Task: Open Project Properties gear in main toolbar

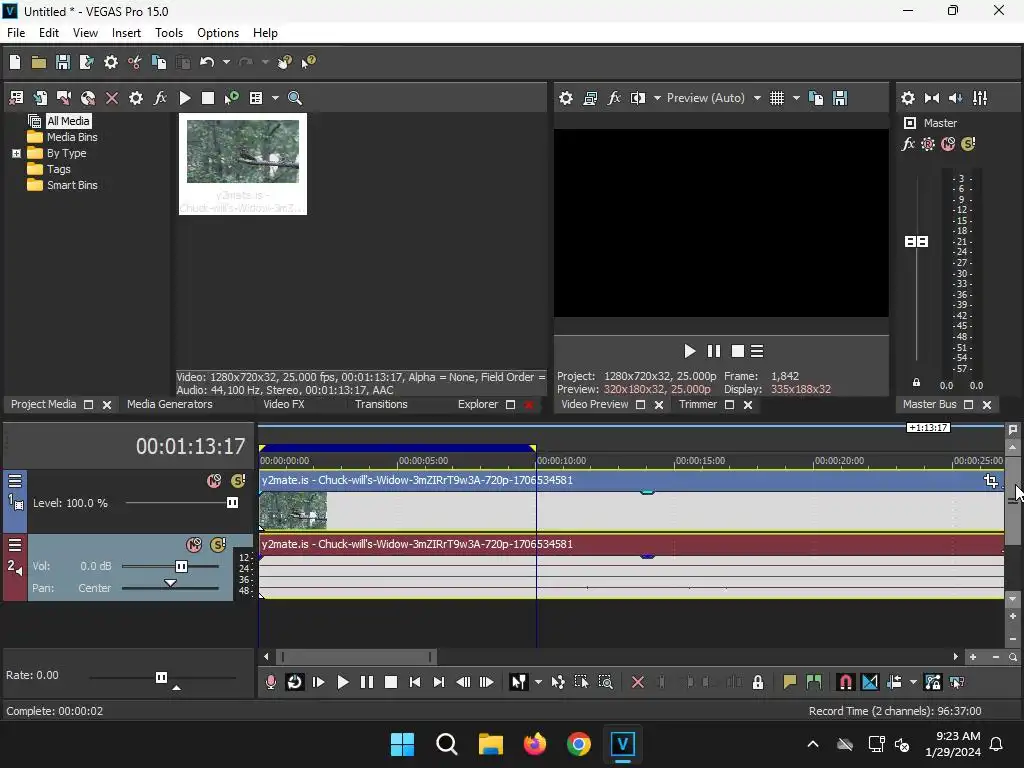Action: 111,62
